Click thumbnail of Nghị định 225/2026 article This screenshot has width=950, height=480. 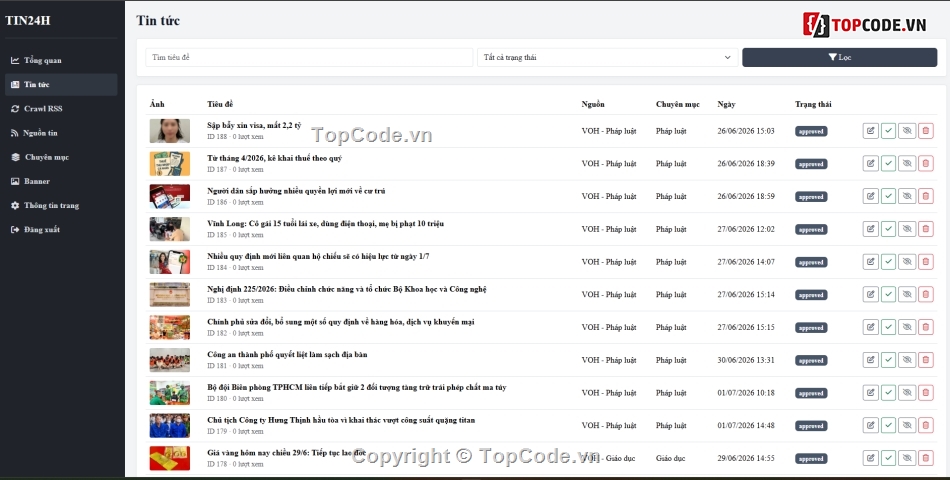[x=170, y=295]
